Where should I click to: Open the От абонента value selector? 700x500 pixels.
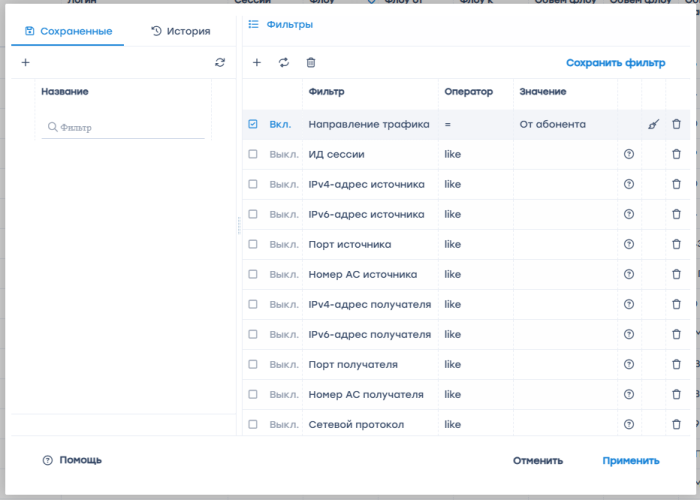coord(564,125)
